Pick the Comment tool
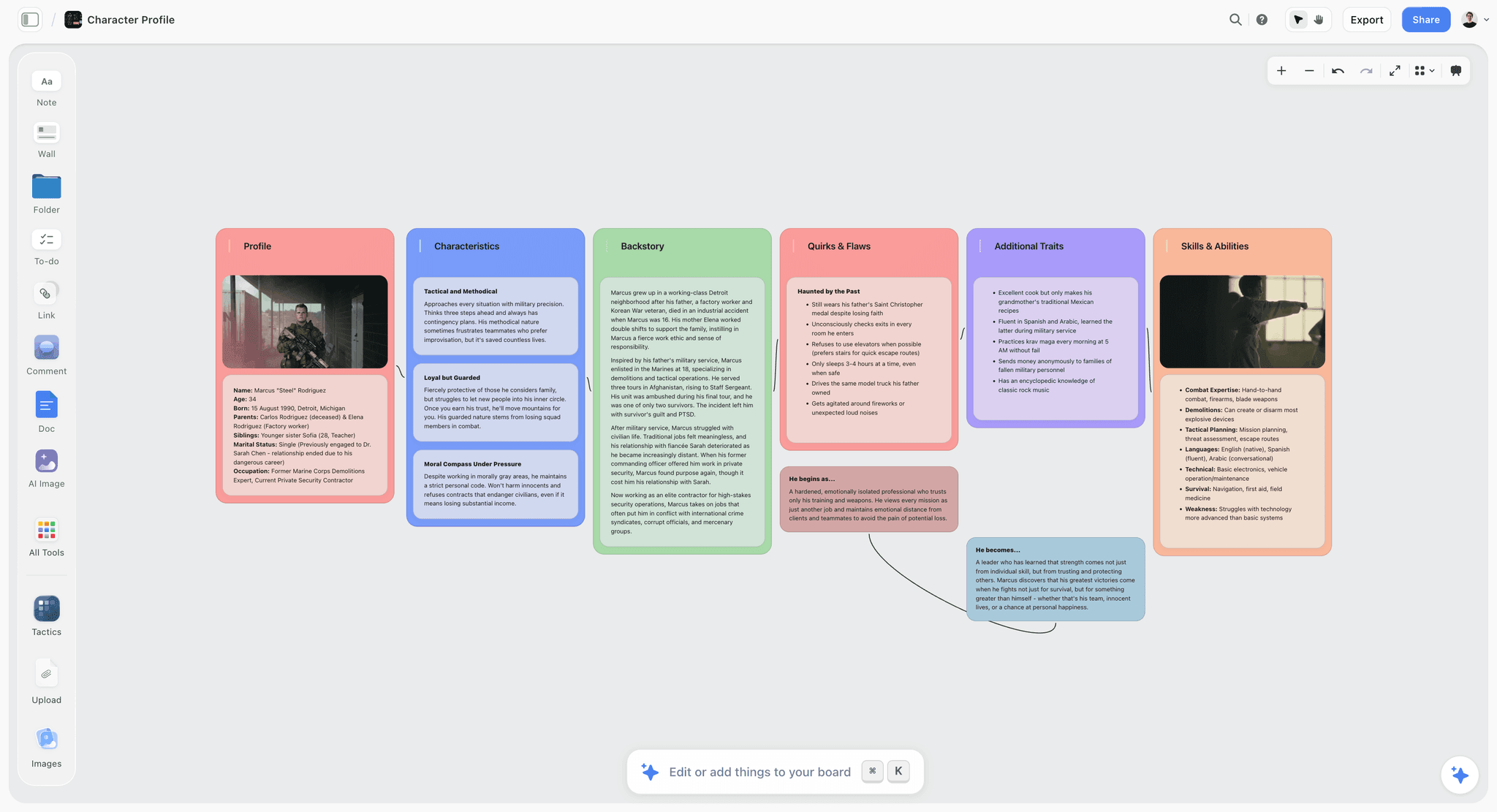Image resolution: width=1497 pixels, height=812 pixels. click(x=46, y=355)
